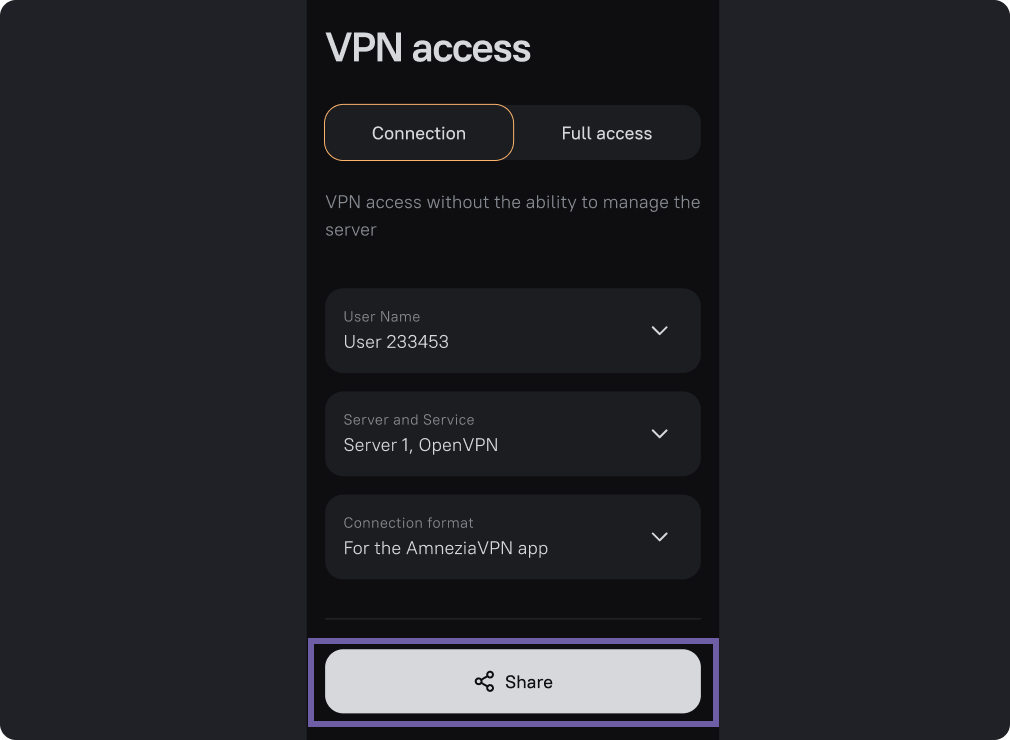Switch to the Connection tab
1010x740 pixels.
[418, 133]
